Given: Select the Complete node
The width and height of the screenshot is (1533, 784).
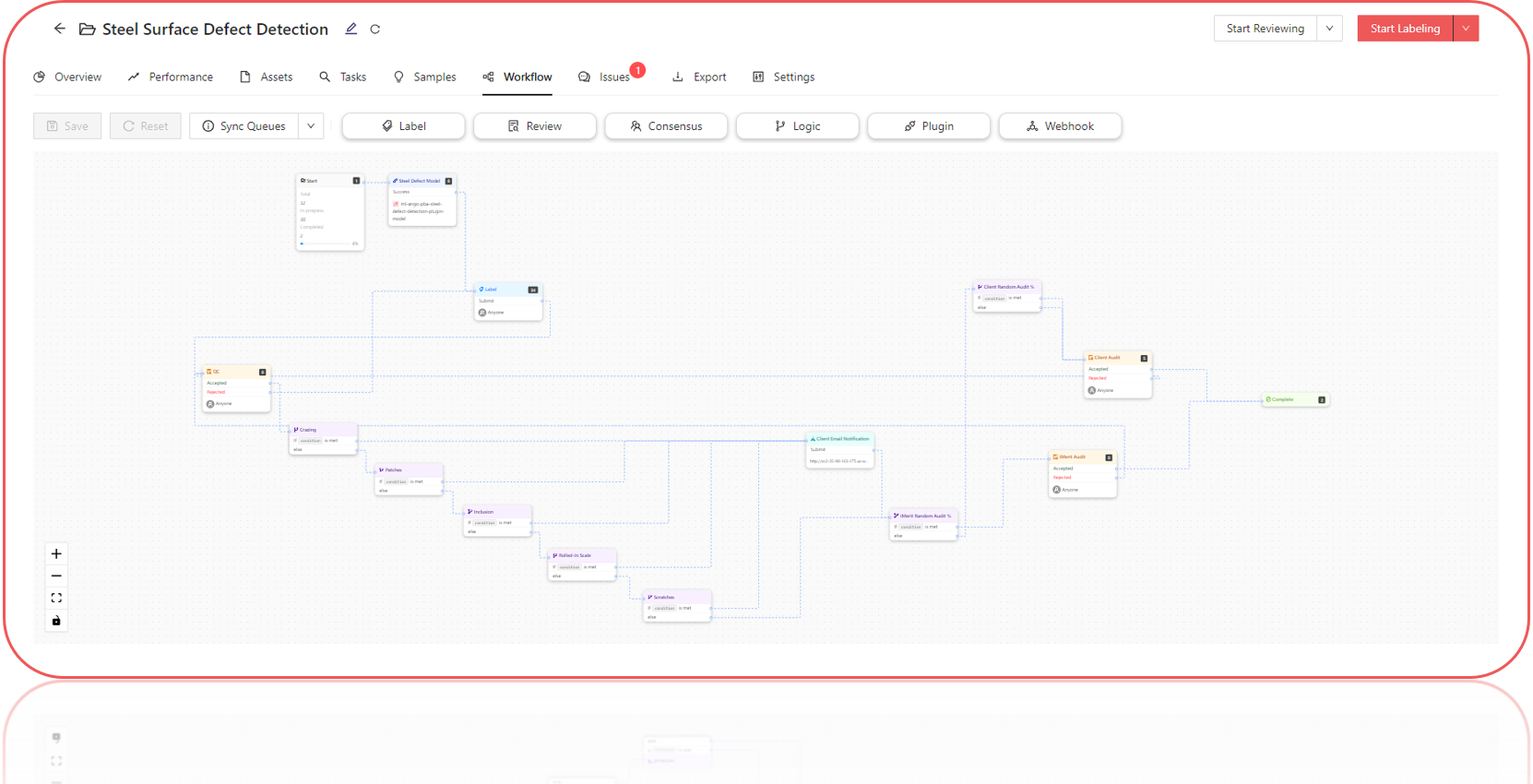Looking at the screenshot, I should pos(1295,399).
